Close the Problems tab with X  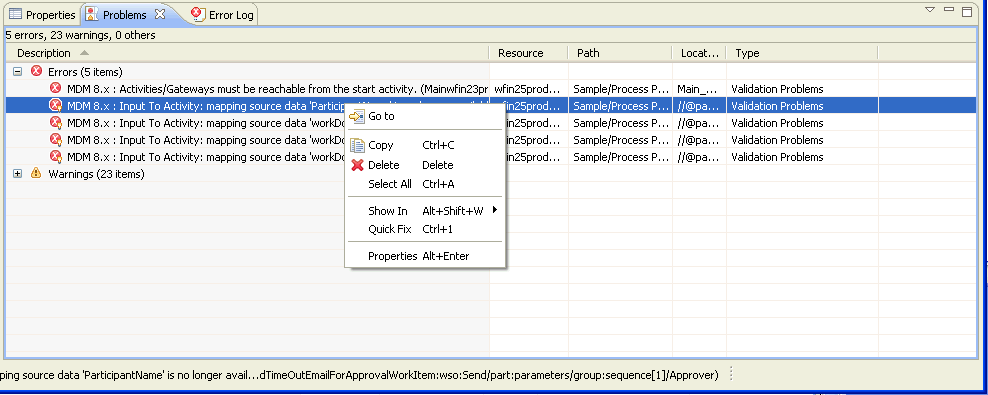click(160, 14)
